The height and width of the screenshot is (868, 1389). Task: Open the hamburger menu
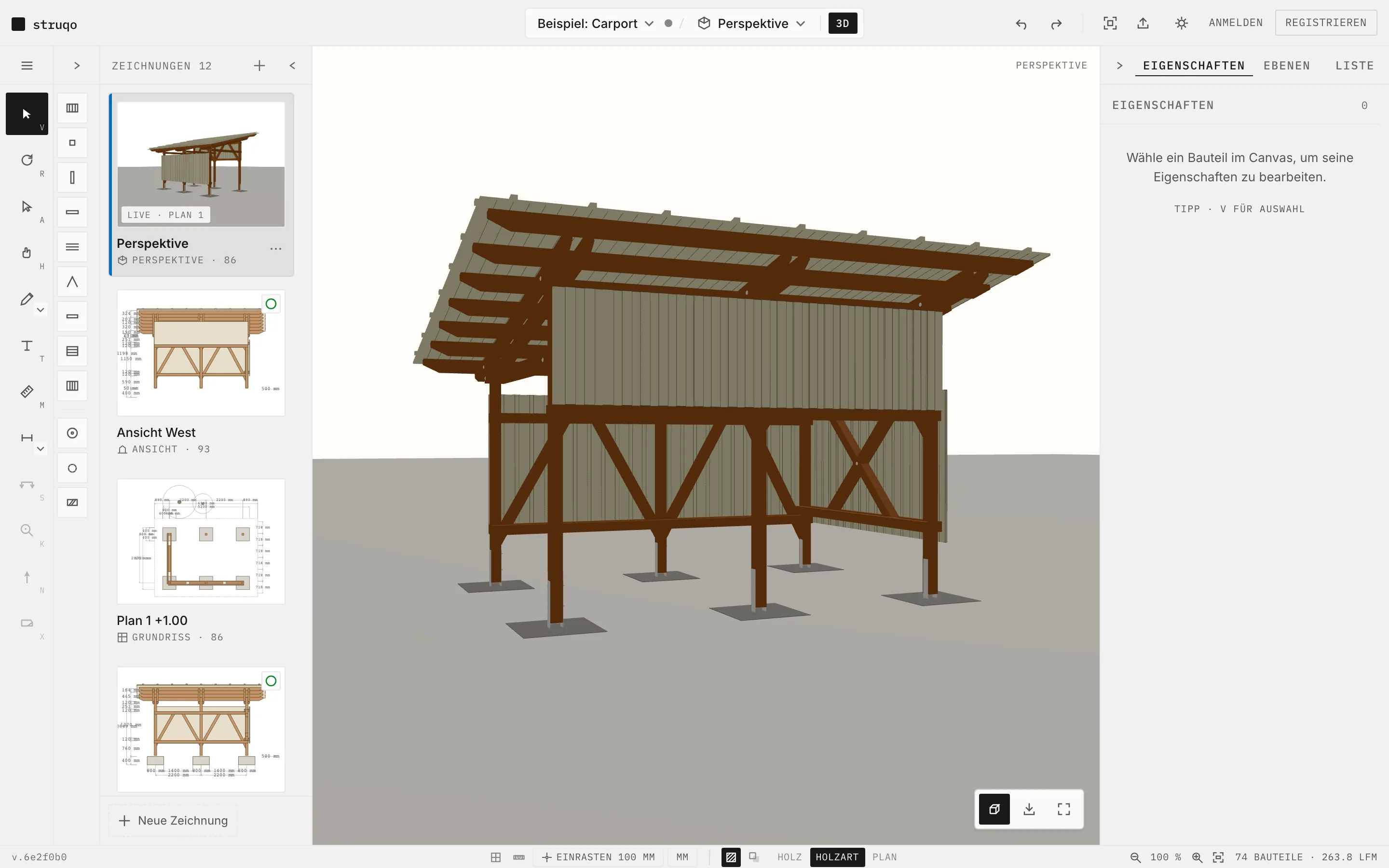pyautogui.click(x=27, y=66)
